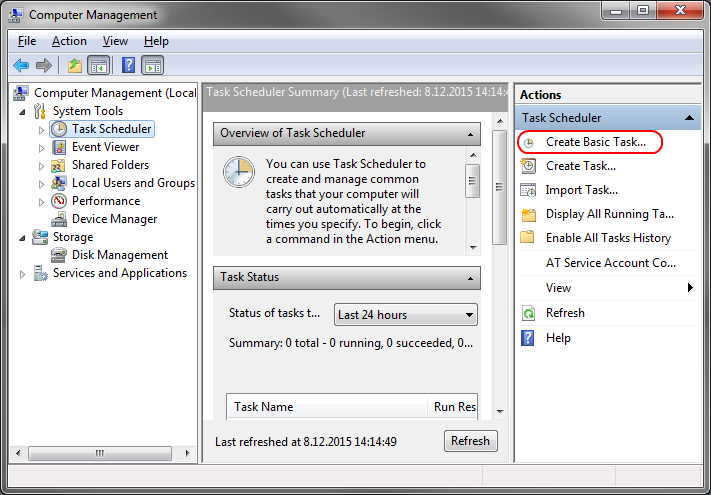Click the Display All Running Tasks icon
This screenshot has height=495, width=711.
click(x=528, y=214)
